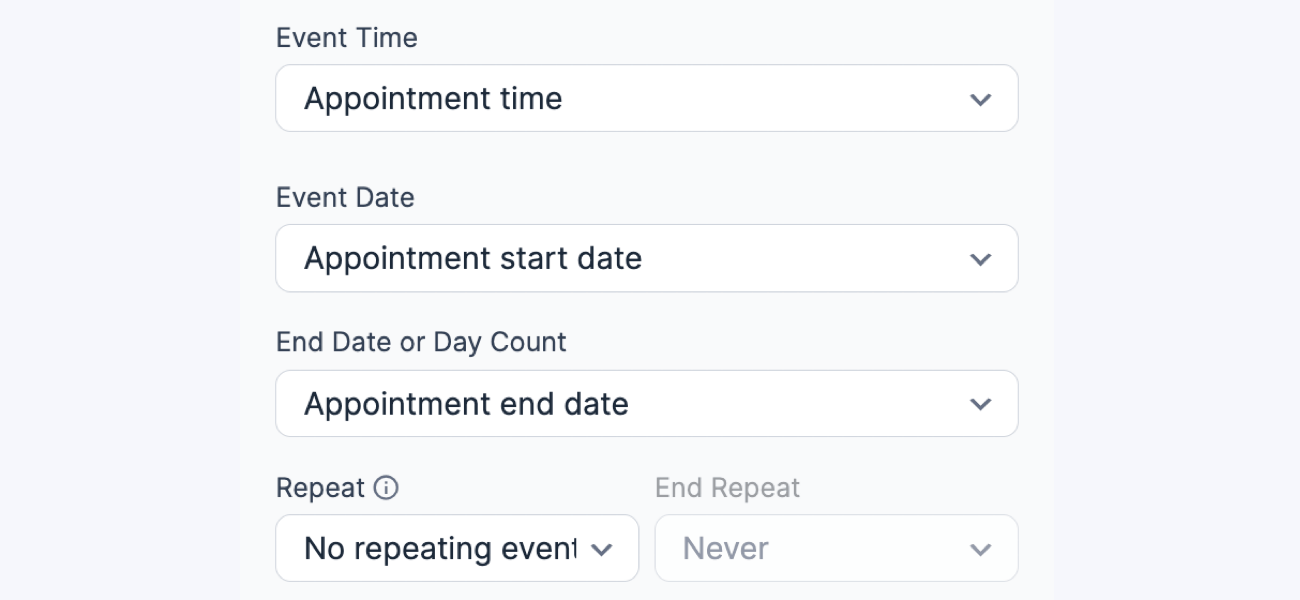Open the Appointment start date selector

646,258
